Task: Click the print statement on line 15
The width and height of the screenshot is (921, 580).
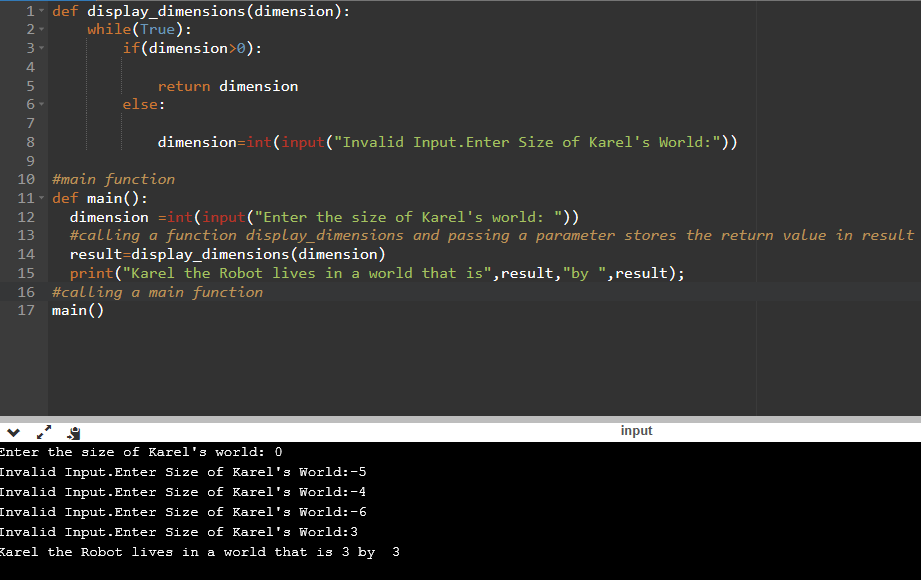Action: (x=377, y=273)
